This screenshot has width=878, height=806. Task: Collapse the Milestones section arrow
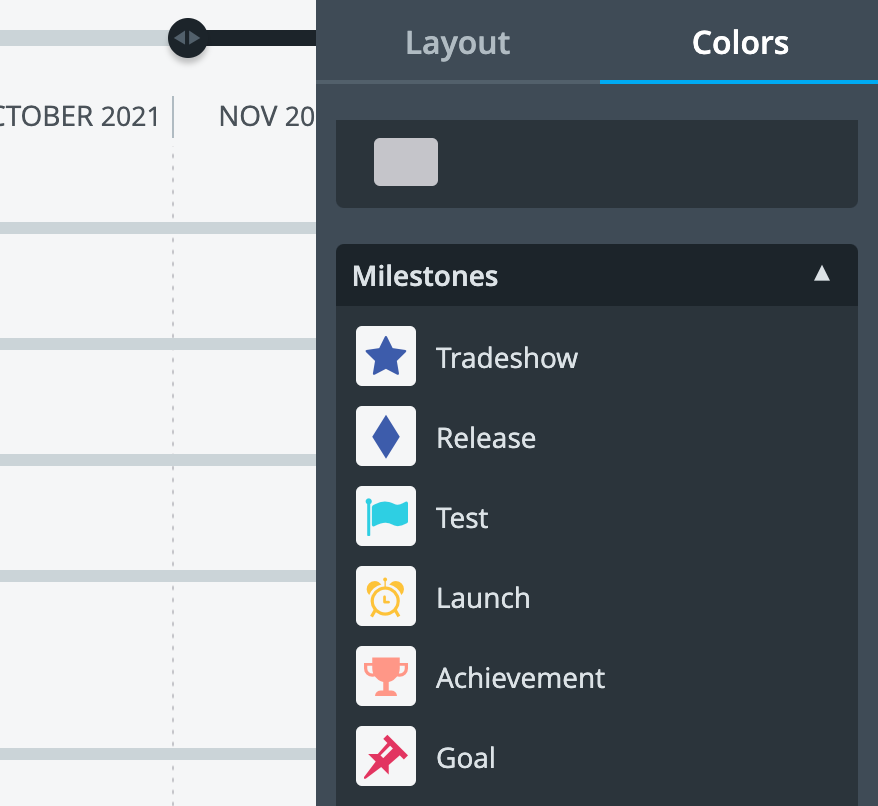click(821, 274)
